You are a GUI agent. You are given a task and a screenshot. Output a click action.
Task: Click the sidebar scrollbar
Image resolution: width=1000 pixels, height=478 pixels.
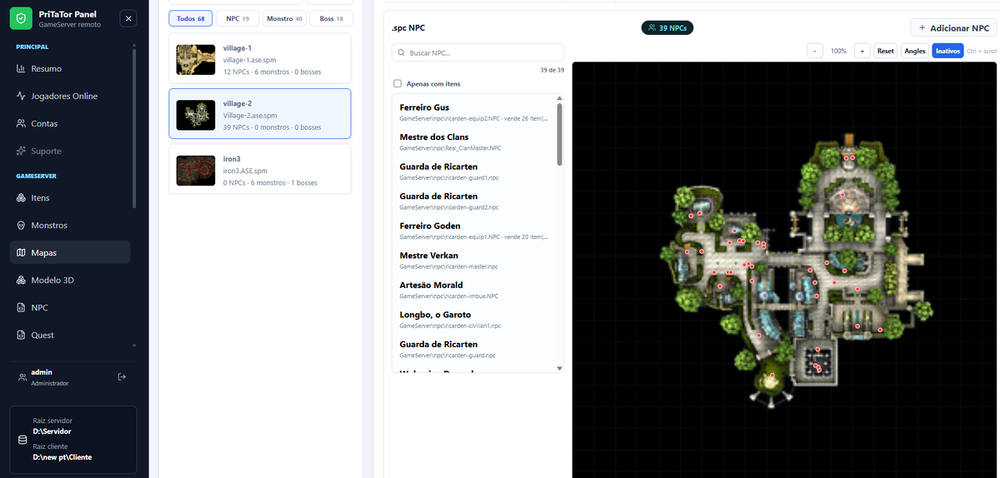pos(134,127)
